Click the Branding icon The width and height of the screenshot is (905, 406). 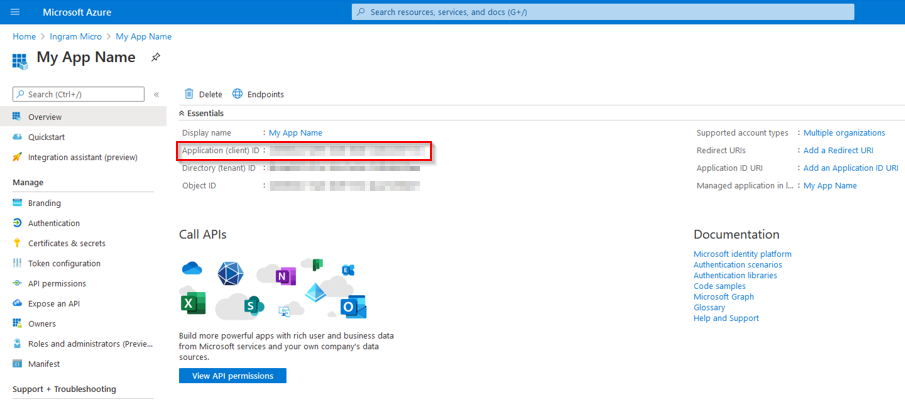pyautogui.click(x=17, y=203)
